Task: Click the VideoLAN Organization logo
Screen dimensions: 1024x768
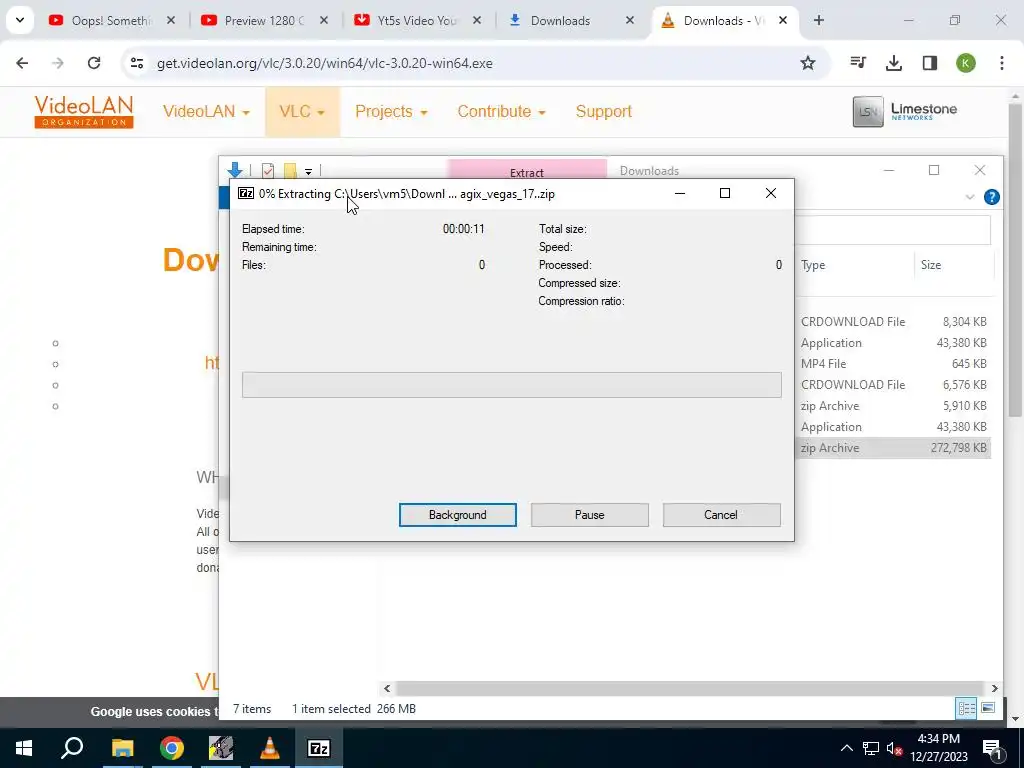Action: coord(84,112)
